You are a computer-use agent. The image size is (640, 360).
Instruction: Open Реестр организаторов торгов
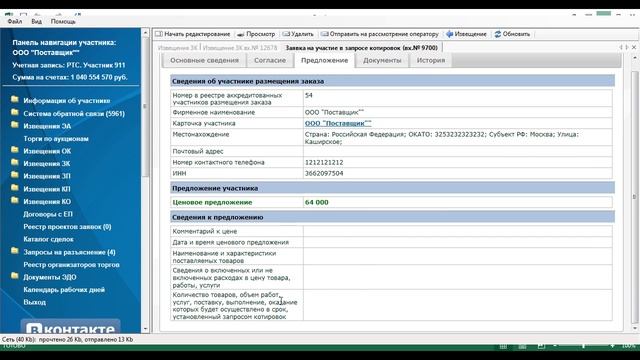(x=71, y=264)
